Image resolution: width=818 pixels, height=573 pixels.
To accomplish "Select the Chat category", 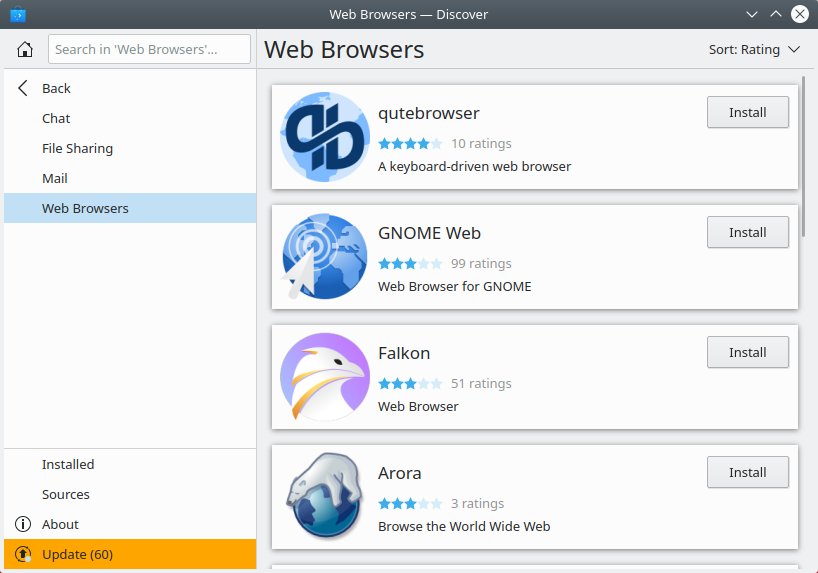I will pos(130,118).
